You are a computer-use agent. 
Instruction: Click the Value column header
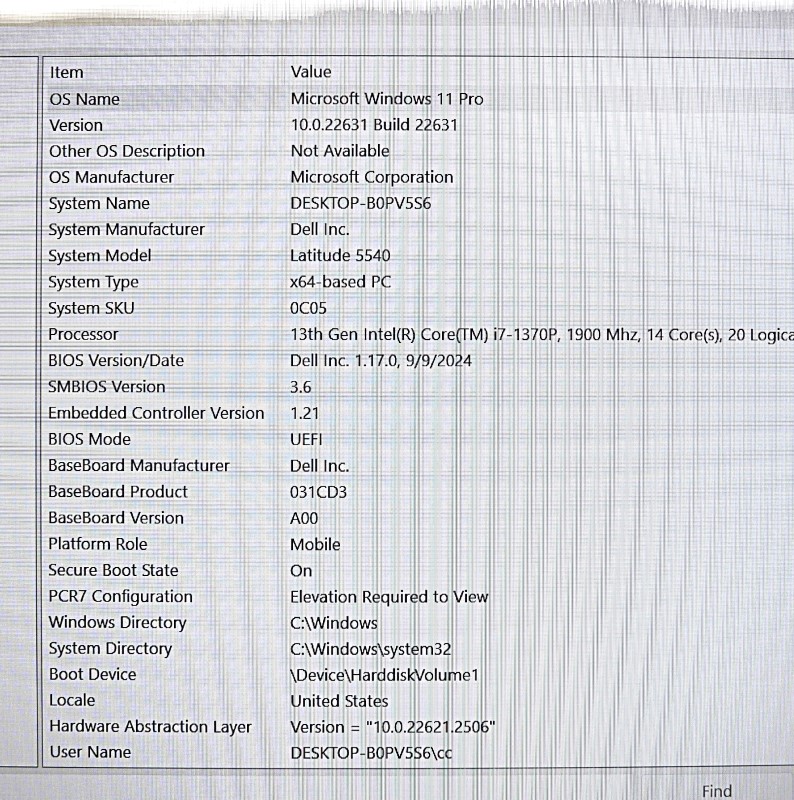tap(311, 72)
